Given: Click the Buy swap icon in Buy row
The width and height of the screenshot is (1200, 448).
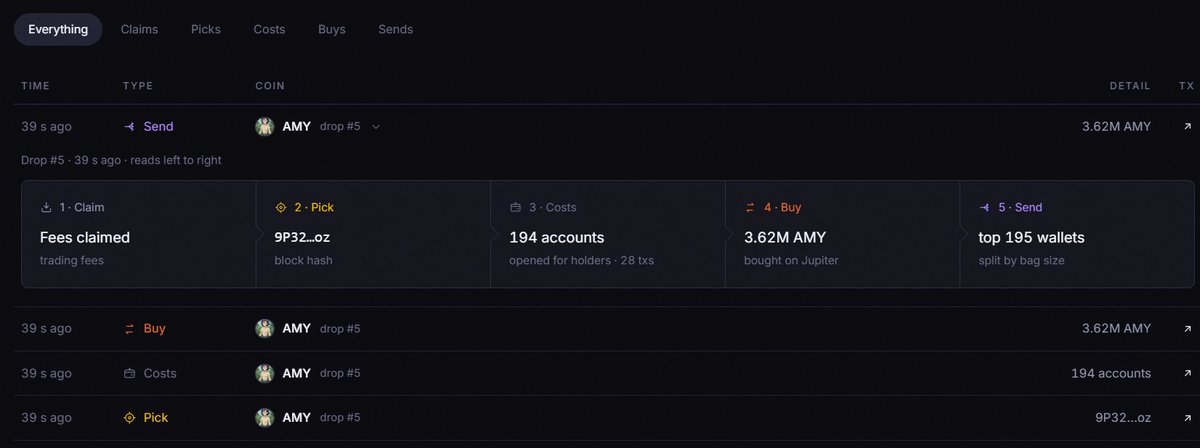Looking at the screenshot, I should click(x=129, y=328).
